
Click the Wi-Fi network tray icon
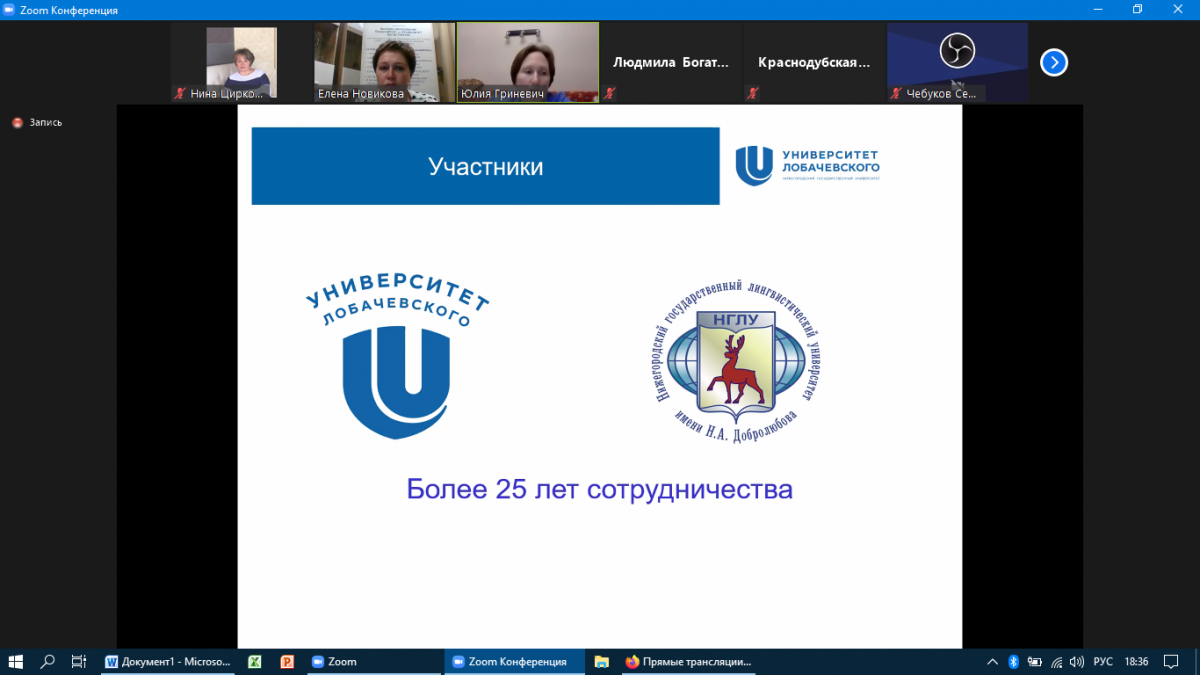click(1055, 661)
